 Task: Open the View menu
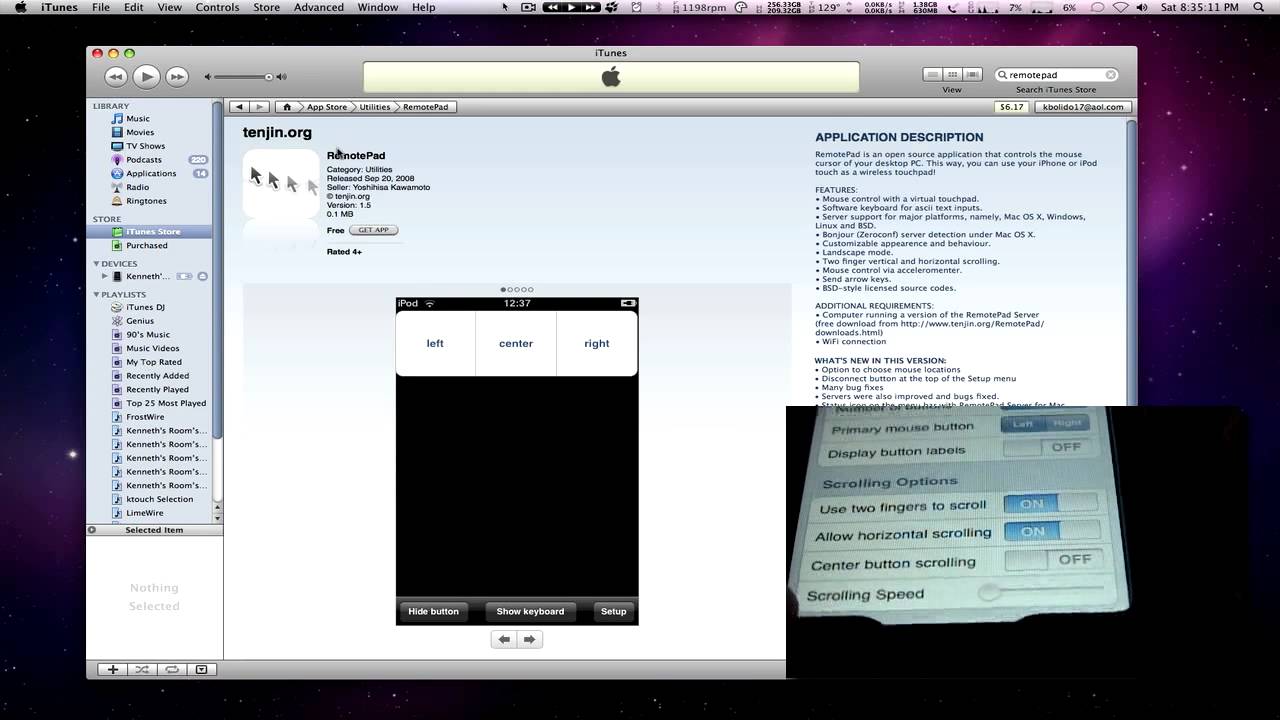169,7
